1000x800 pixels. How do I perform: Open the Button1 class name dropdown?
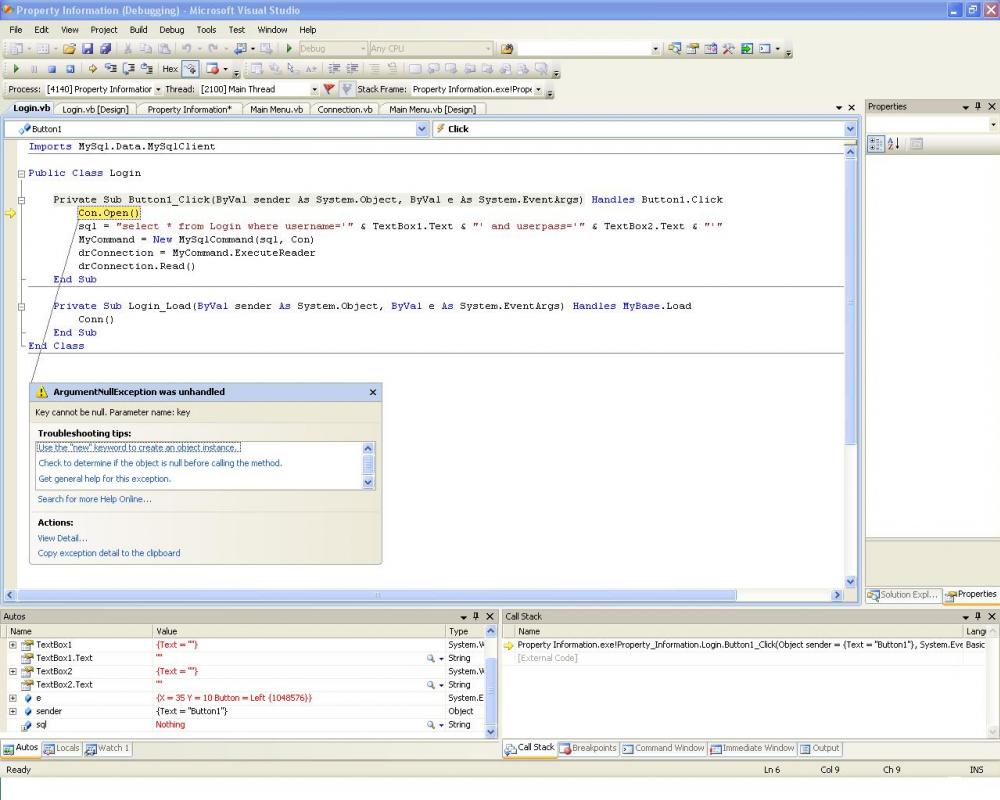(422, 129)
